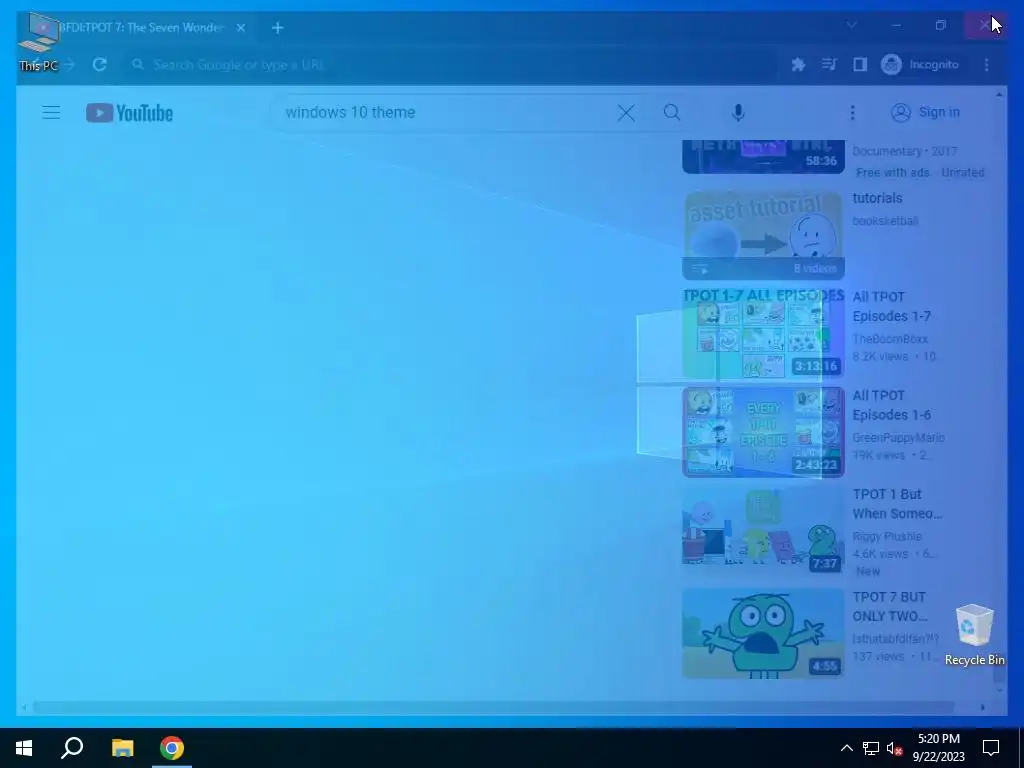Open the Recycle Bin desktop icon
This screenshot has height=768, width=1024.
click(x=974, y=635)
